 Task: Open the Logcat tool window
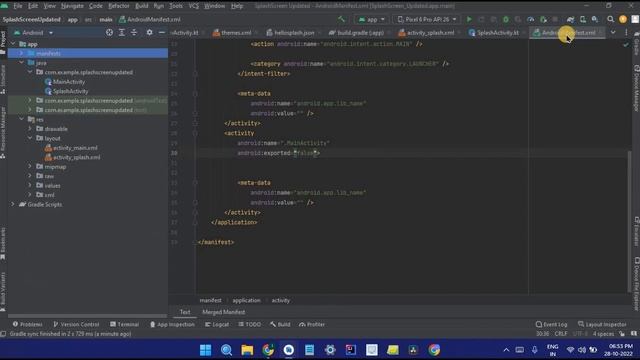217,324
